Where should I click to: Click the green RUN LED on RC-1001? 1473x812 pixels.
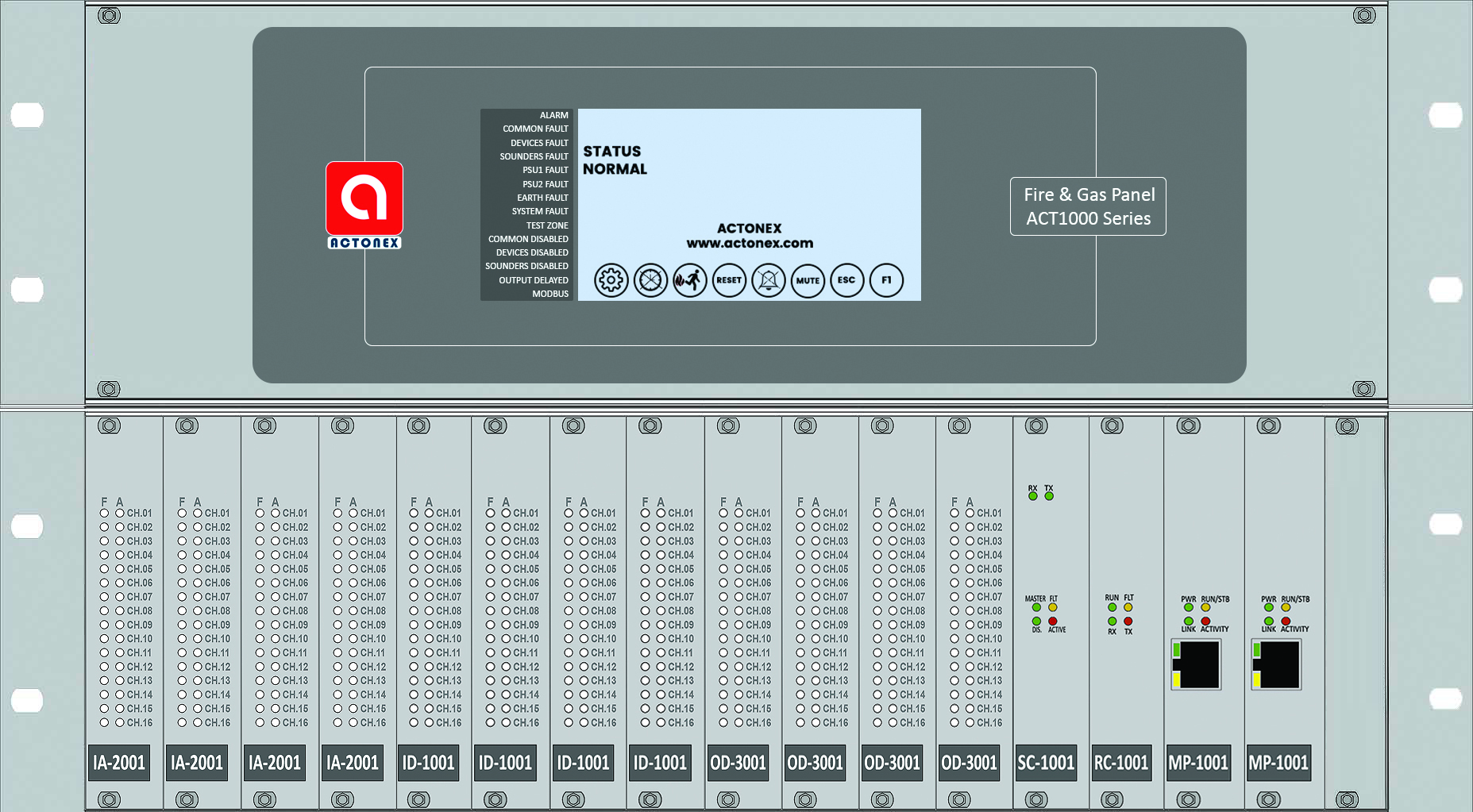(1112, 607)
